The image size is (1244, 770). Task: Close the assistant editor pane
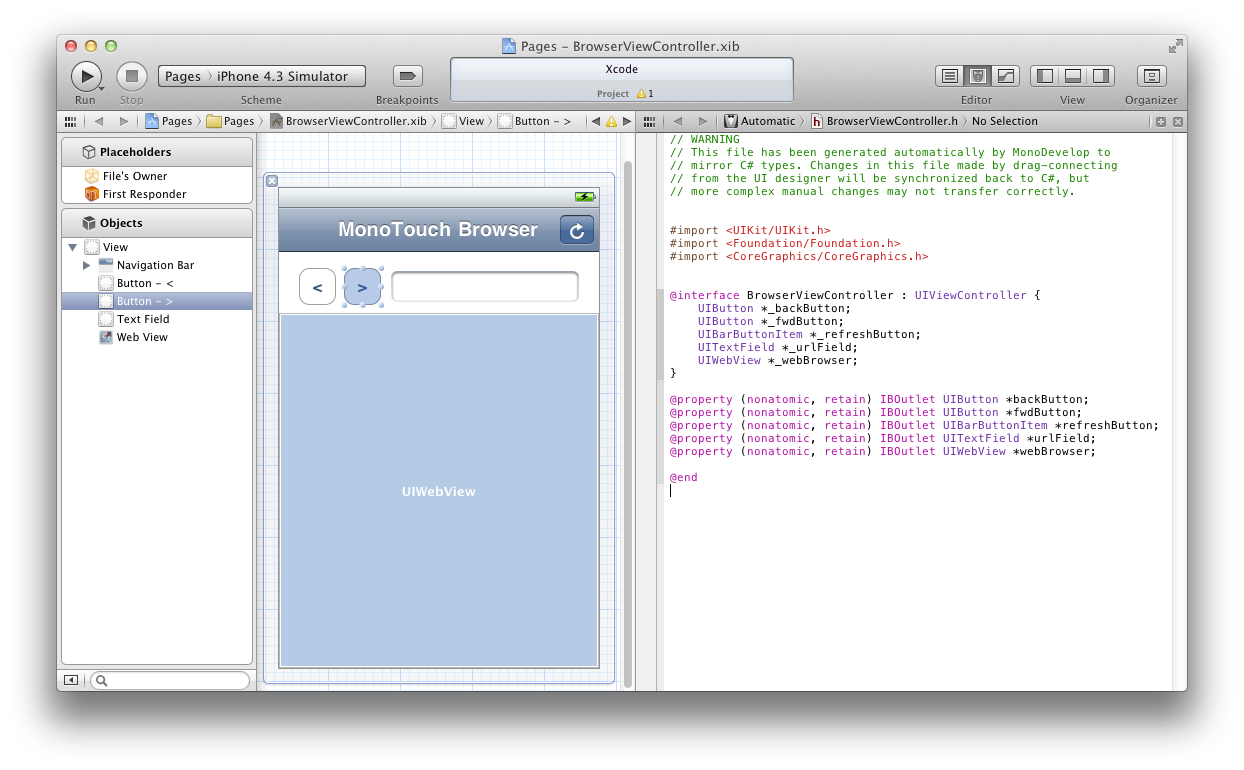click(1178, 120)
